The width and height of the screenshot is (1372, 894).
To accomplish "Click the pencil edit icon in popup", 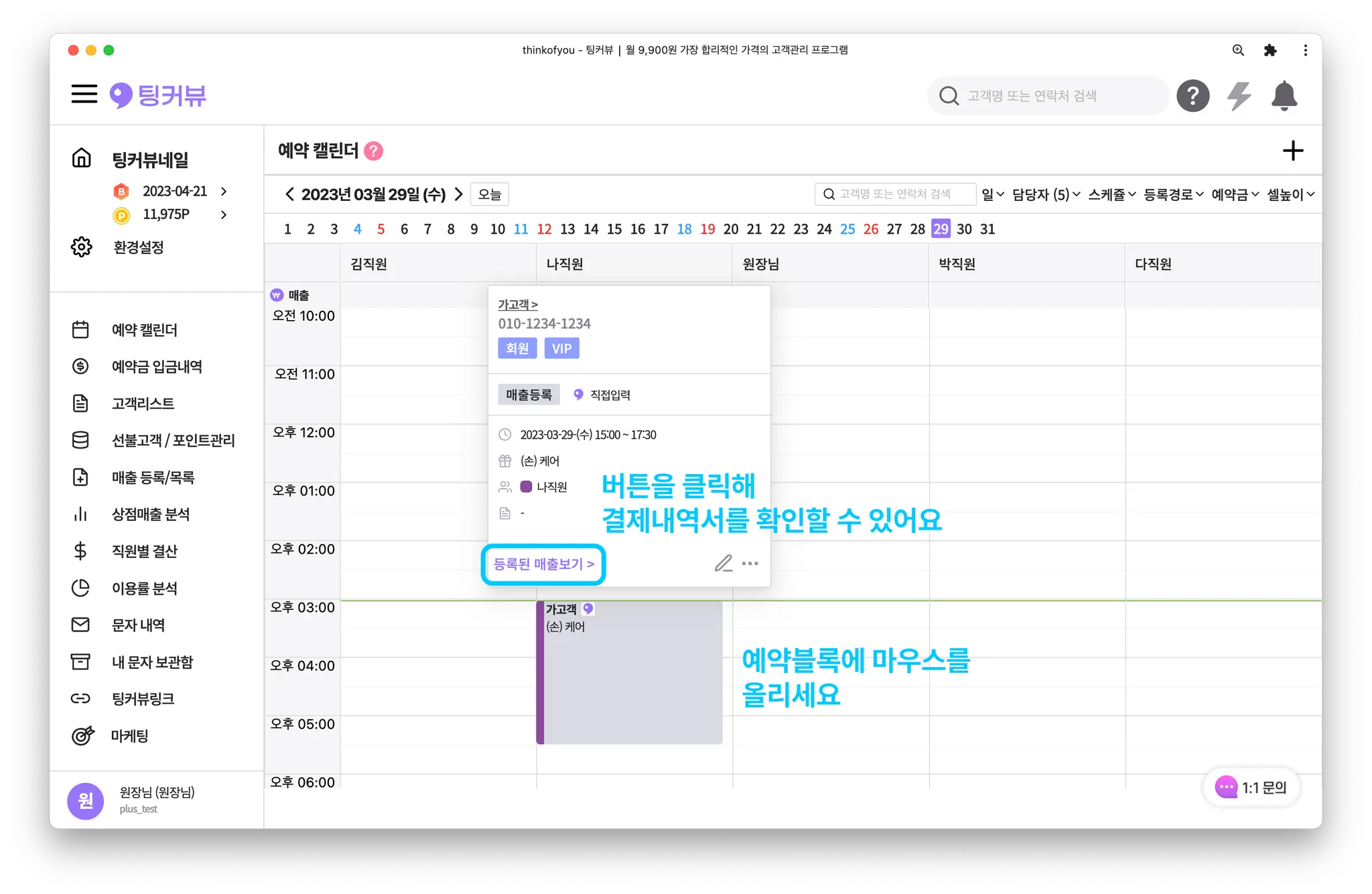I will tap(723, 563).
